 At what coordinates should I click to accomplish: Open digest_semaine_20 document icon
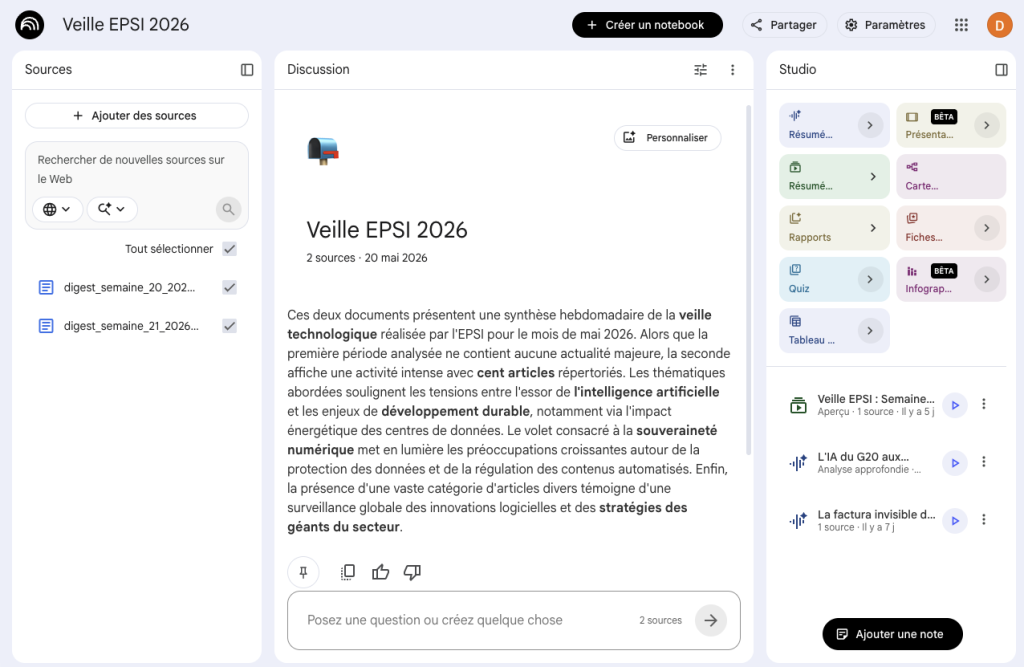(46, 287)
